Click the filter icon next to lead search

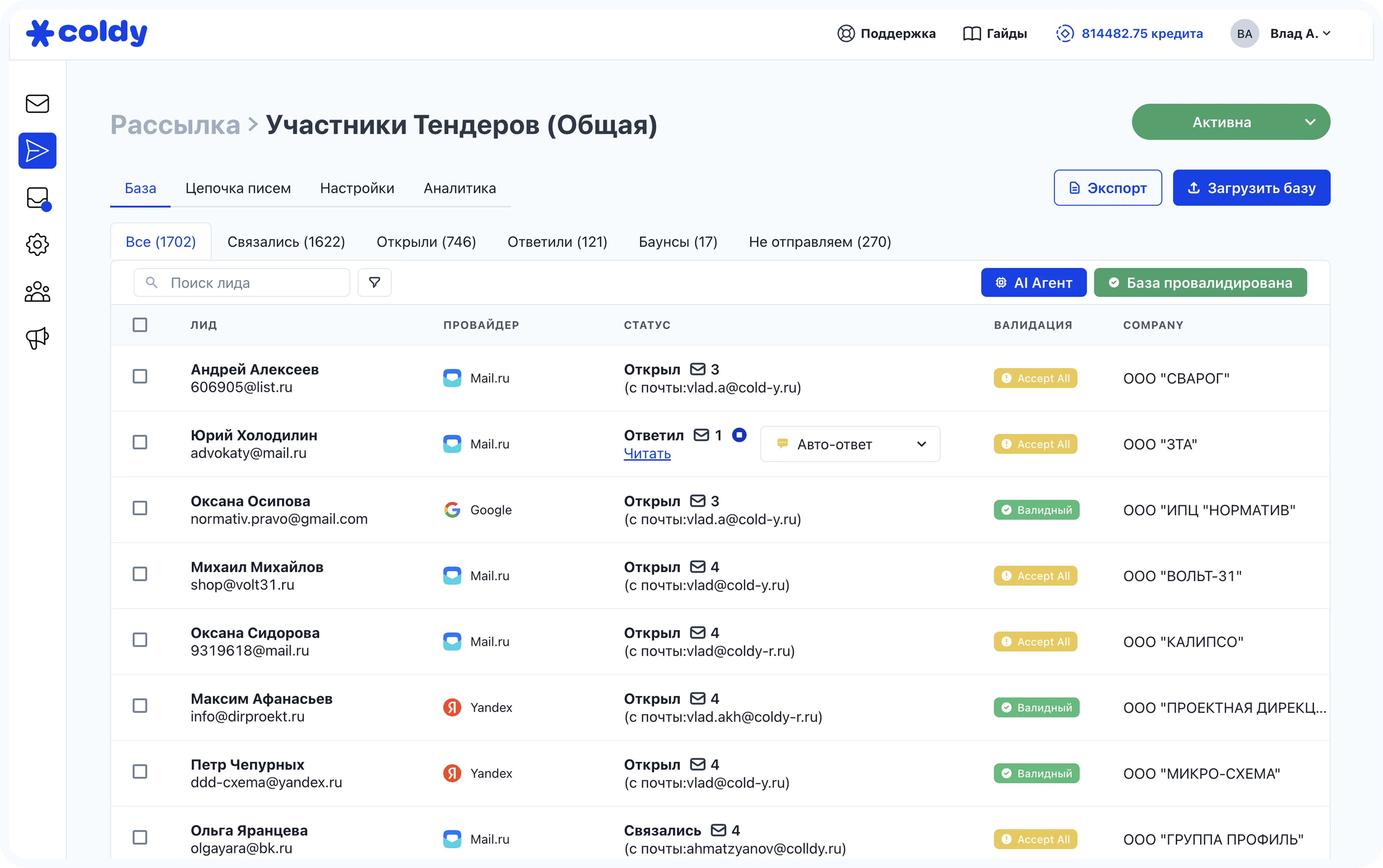[374, 282]
